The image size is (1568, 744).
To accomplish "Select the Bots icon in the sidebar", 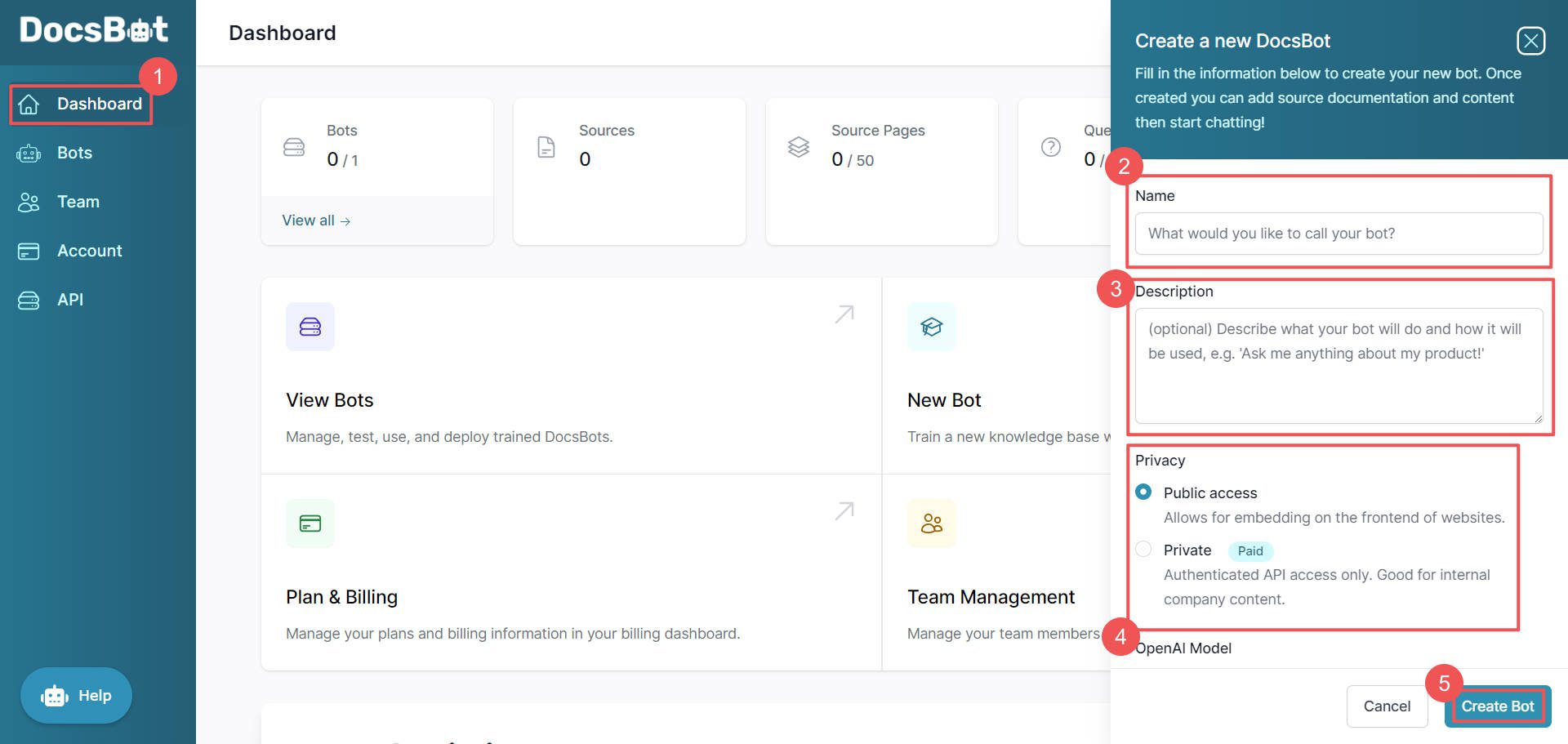I will 29,153.
